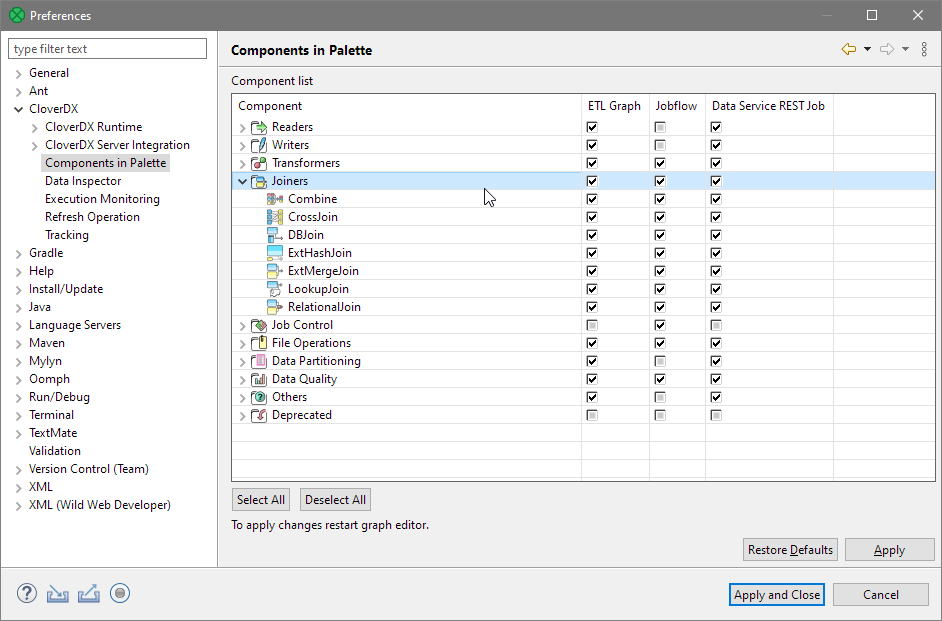
Task: Collapse the Joiners category
Action: coord(241,180)
